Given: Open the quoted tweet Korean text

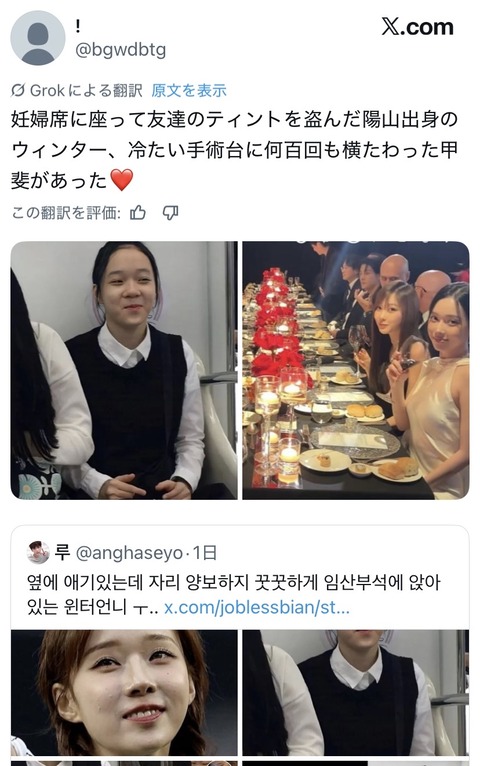Looking at the screenshot, I should click(233, 595).
